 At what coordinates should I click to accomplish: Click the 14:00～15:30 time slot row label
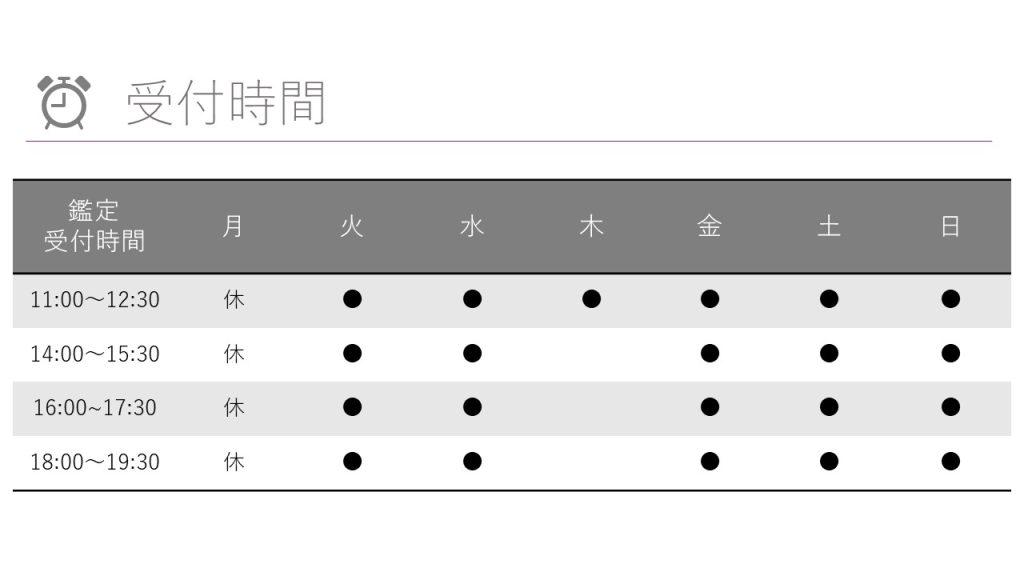pyautogui.click(x=95, y=354)
